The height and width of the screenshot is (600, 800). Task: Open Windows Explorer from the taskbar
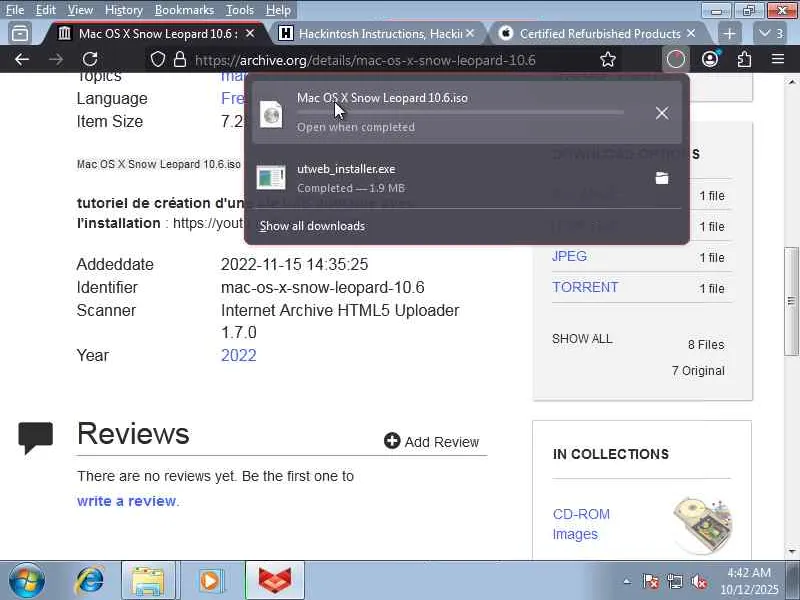point(148,581)
